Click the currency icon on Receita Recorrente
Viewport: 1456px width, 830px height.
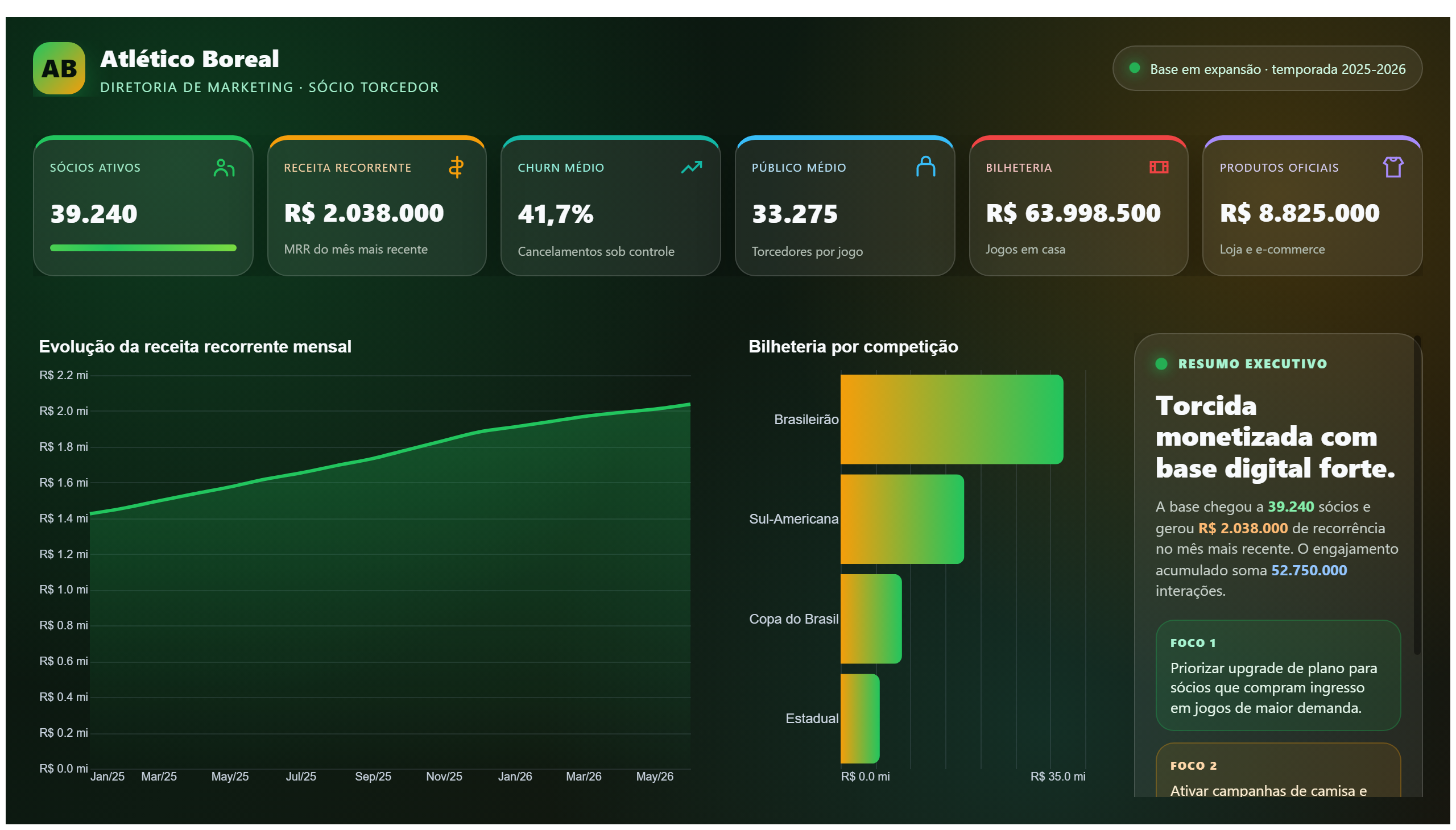tap(456, 168)
